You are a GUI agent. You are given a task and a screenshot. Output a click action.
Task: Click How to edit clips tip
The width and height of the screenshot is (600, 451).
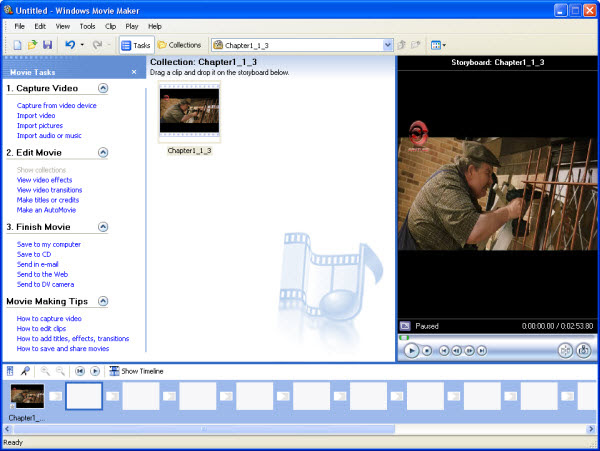pyautogui.click(x=41, y=329)
